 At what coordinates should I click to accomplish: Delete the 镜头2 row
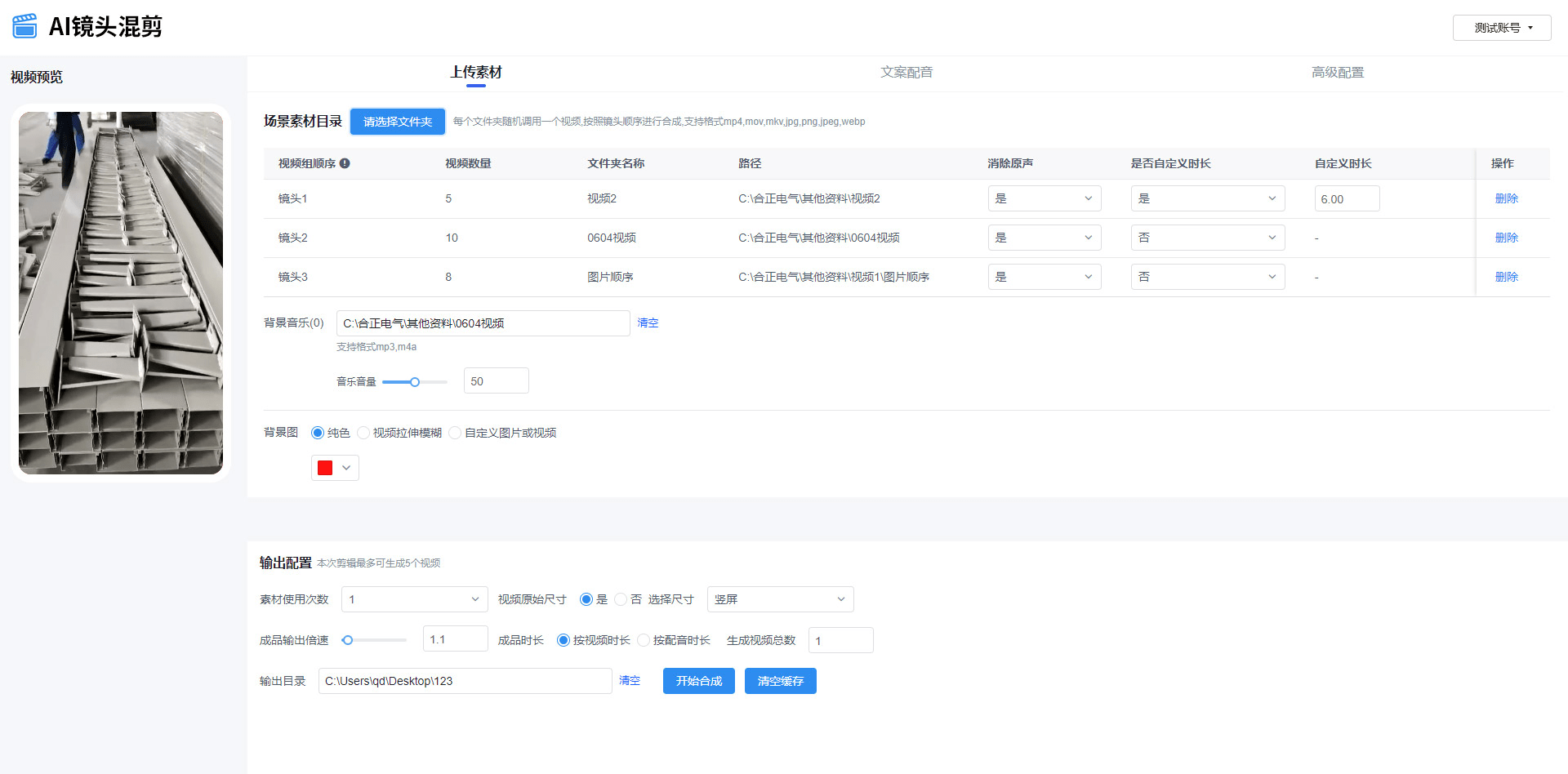point(1507,238)
